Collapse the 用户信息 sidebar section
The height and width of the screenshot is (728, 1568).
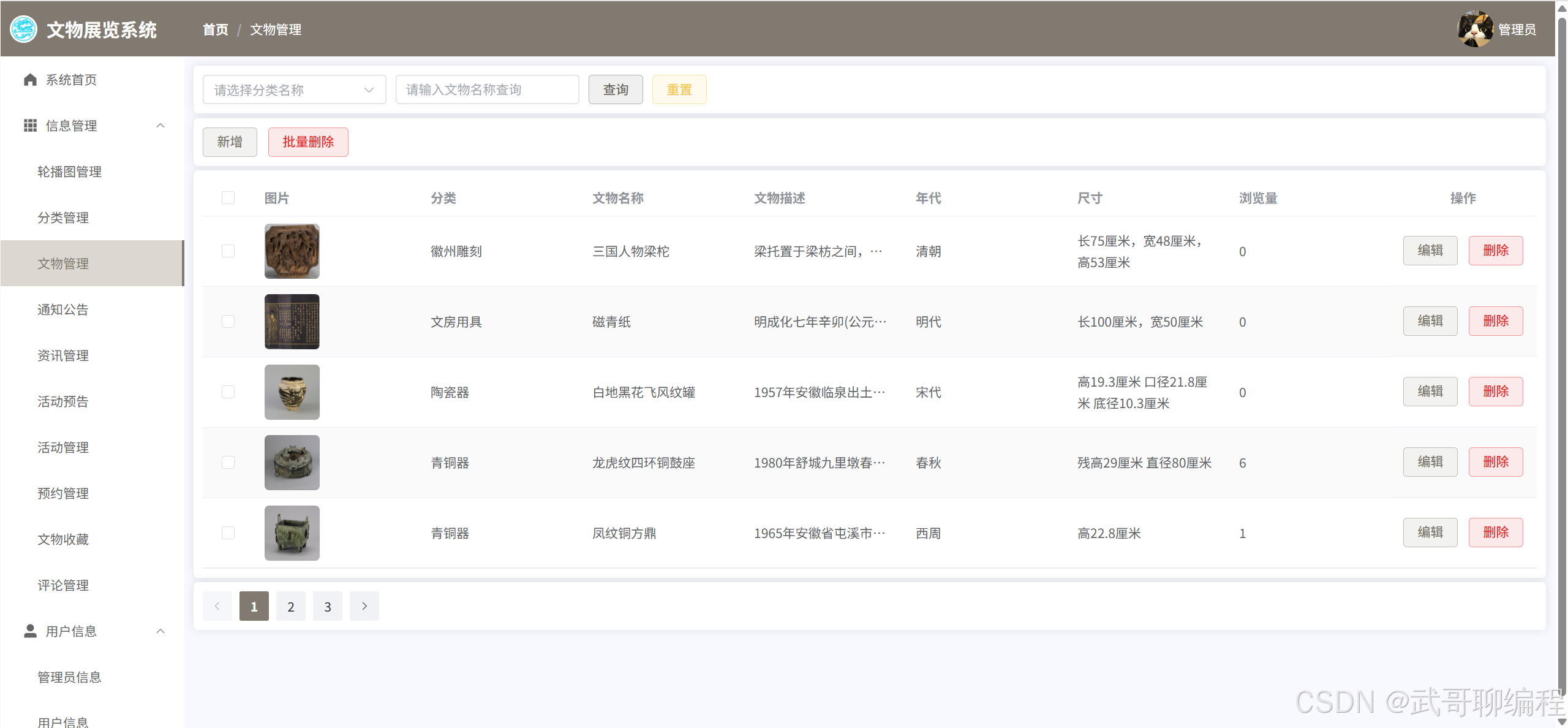click(x=160, y=631)
